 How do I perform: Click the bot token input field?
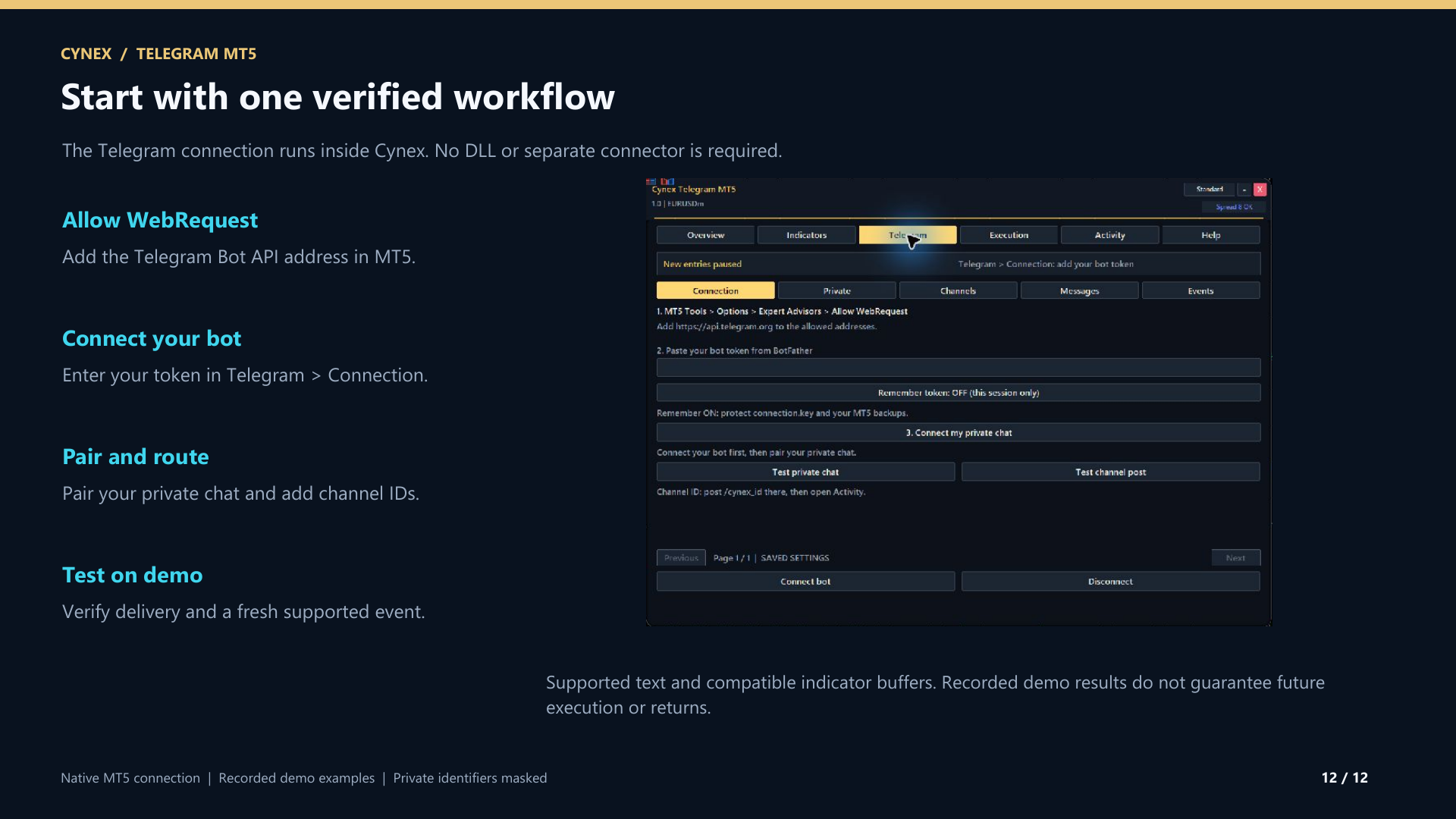coord(959,368)
